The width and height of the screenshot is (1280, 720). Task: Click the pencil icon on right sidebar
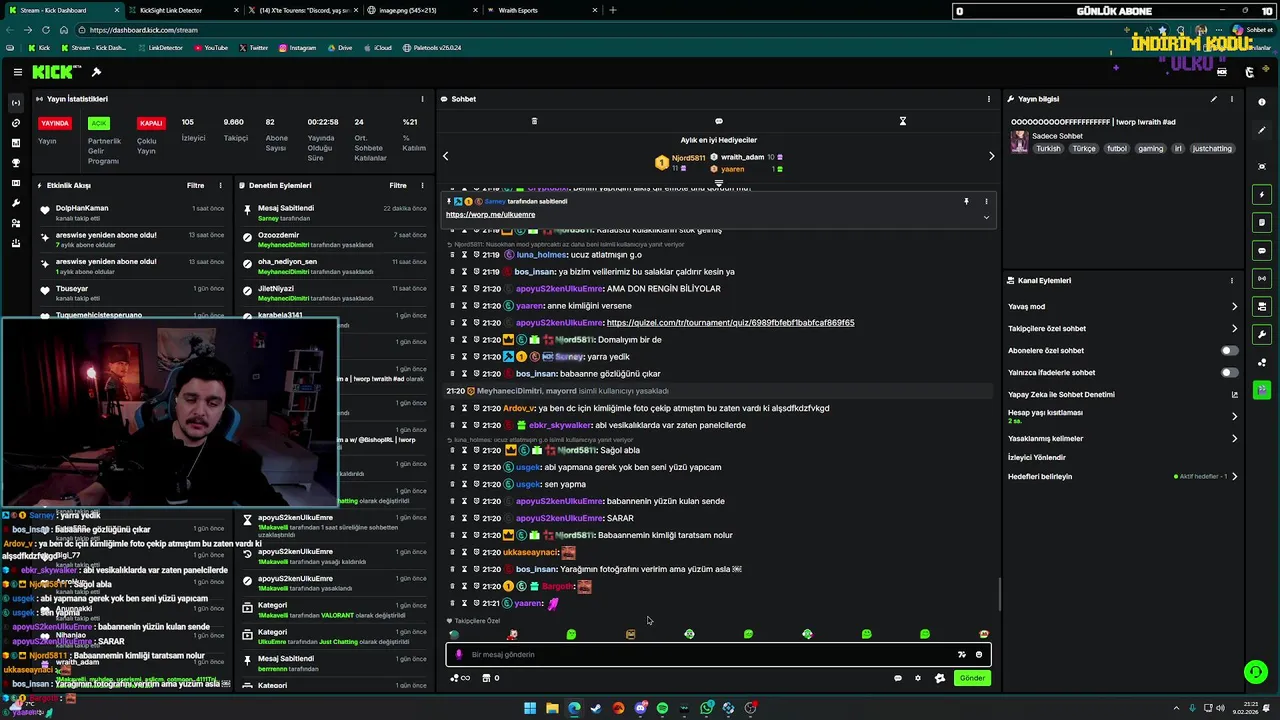pyautogui.click(x=1262, y=130)
